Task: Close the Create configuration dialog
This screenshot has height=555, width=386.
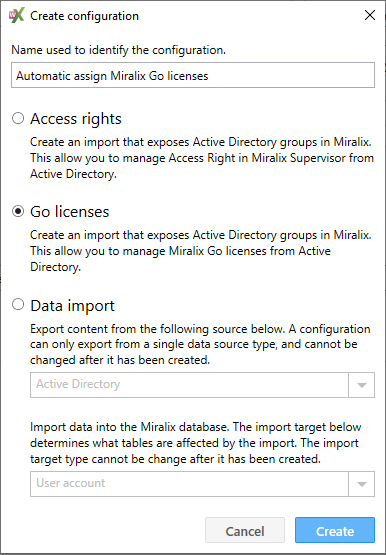Action: pyautogui.click(x=370, y=15)
